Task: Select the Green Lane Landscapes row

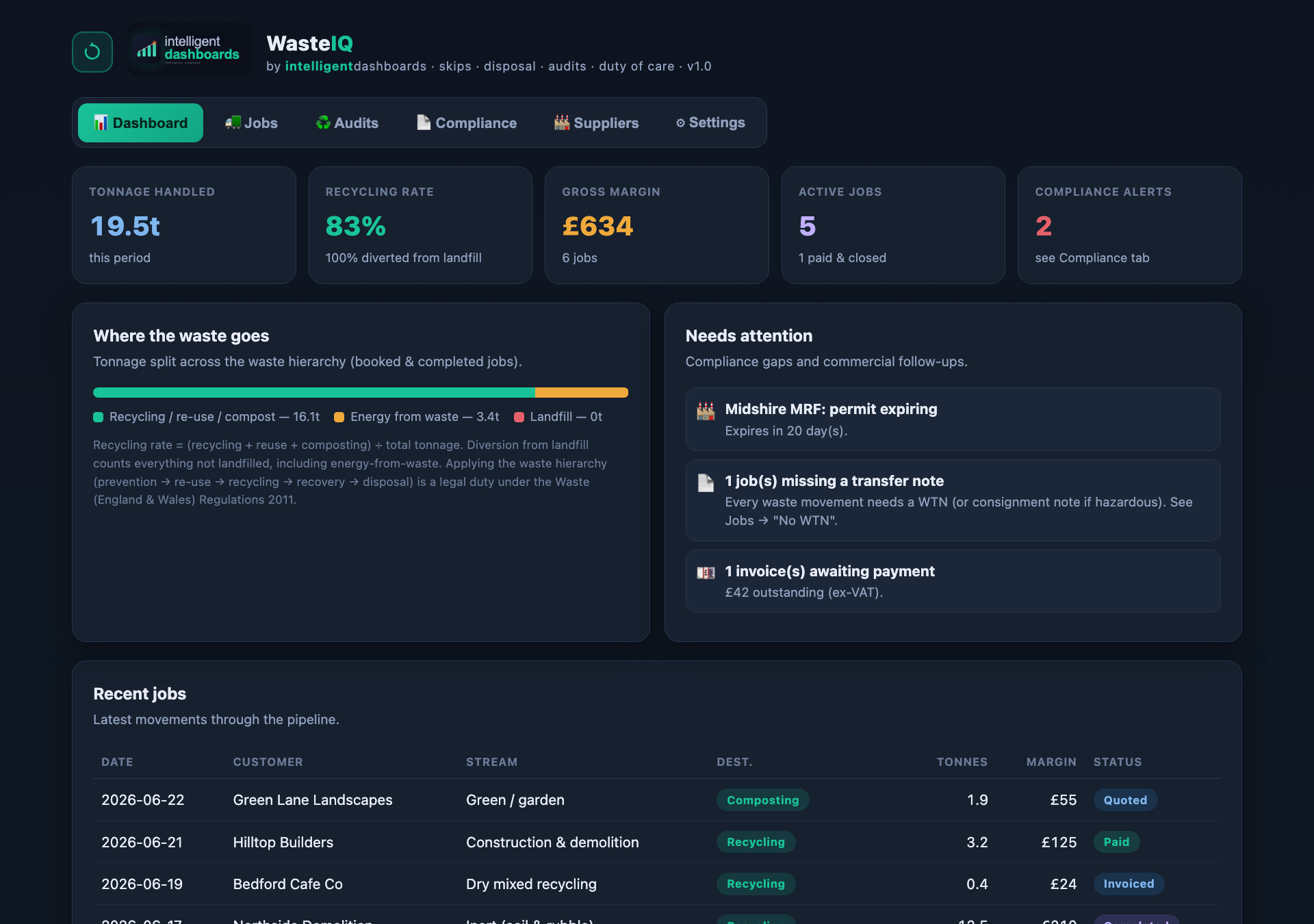Action: point(657,800)
